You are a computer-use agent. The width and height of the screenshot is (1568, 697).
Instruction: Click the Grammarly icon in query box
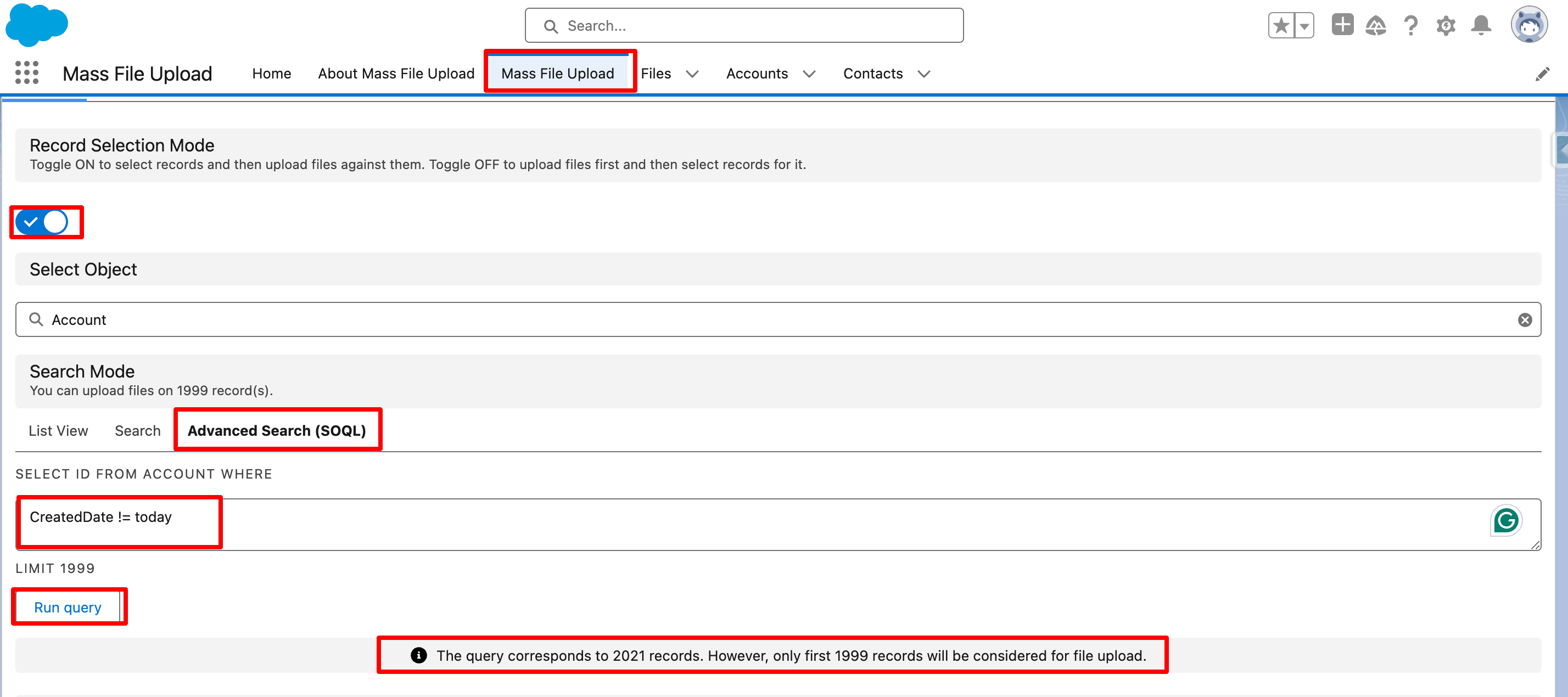1506,520
